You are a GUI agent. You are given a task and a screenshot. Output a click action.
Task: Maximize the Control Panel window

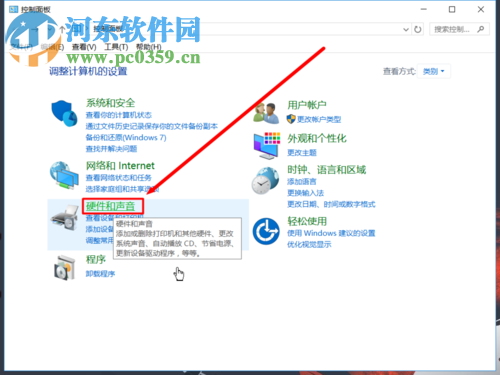[452, 9]
